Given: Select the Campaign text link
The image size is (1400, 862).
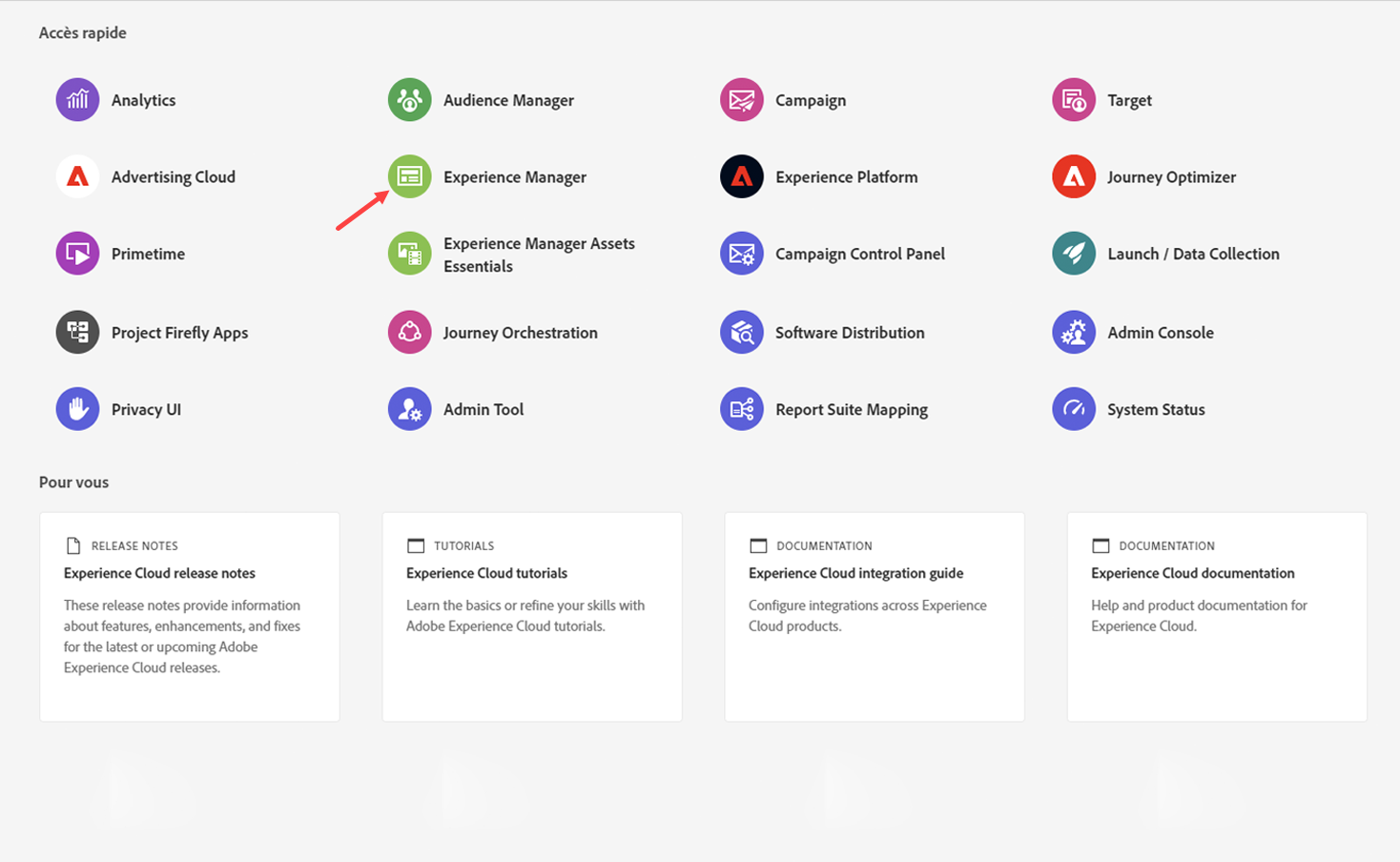Looking at the screenshot, I should (x=811, y=100).
